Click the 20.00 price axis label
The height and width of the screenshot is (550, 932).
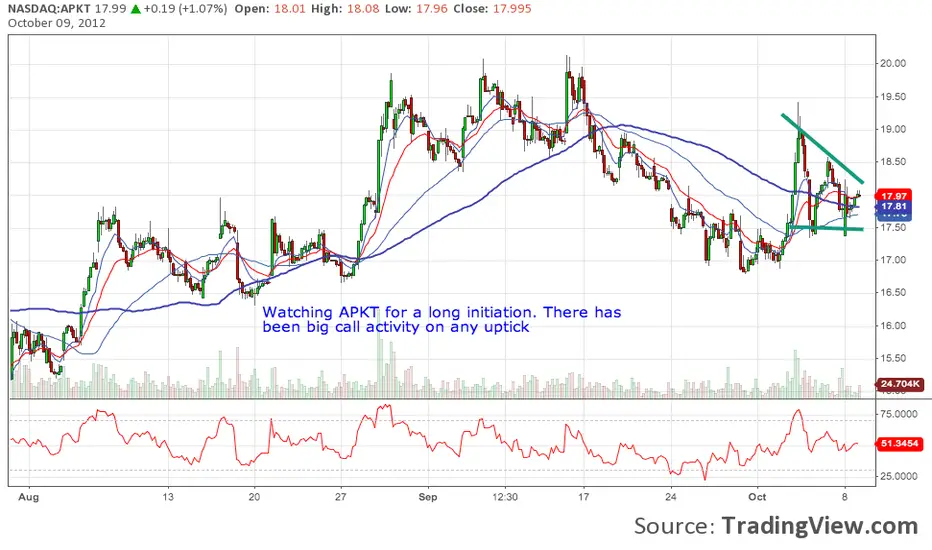click(x=893, y=64)
